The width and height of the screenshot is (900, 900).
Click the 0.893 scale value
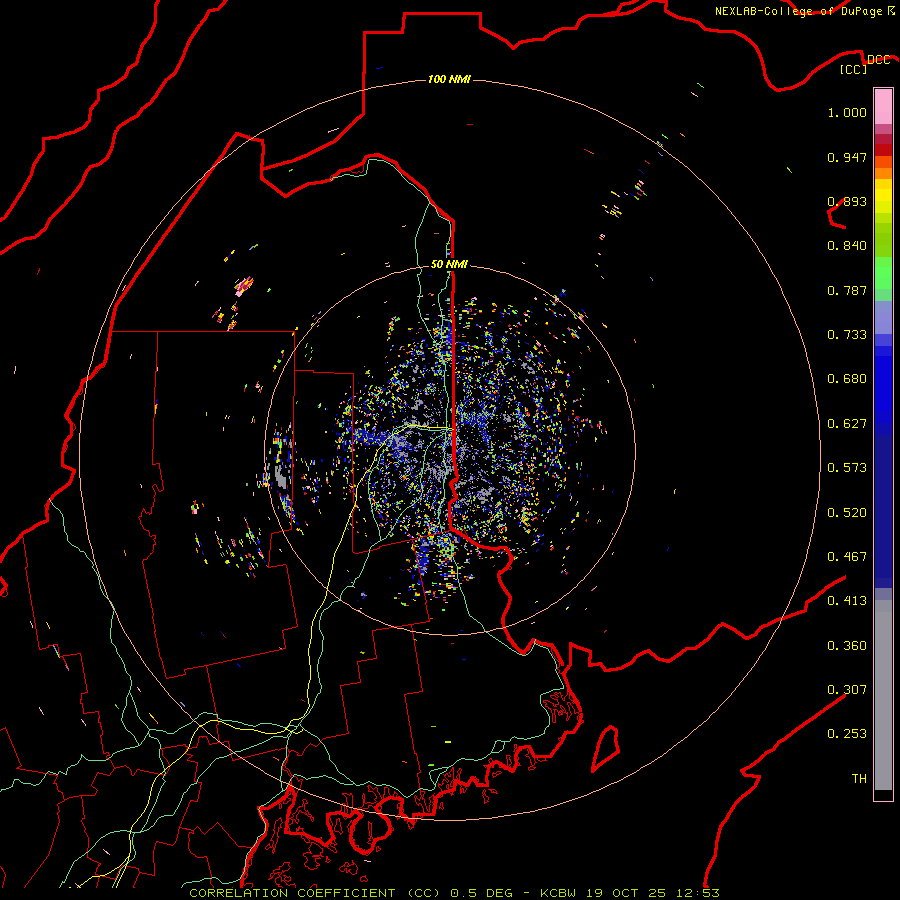[x=847, y=201]
